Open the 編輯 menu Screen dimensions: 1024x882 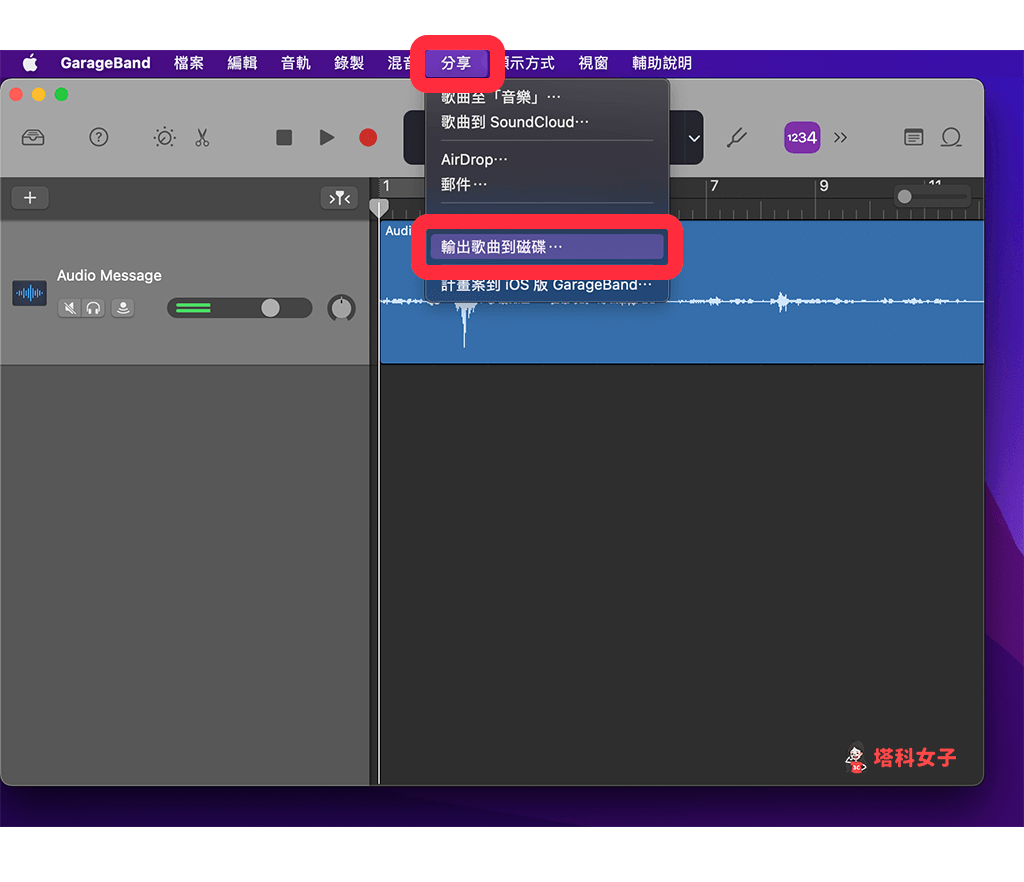242,63
